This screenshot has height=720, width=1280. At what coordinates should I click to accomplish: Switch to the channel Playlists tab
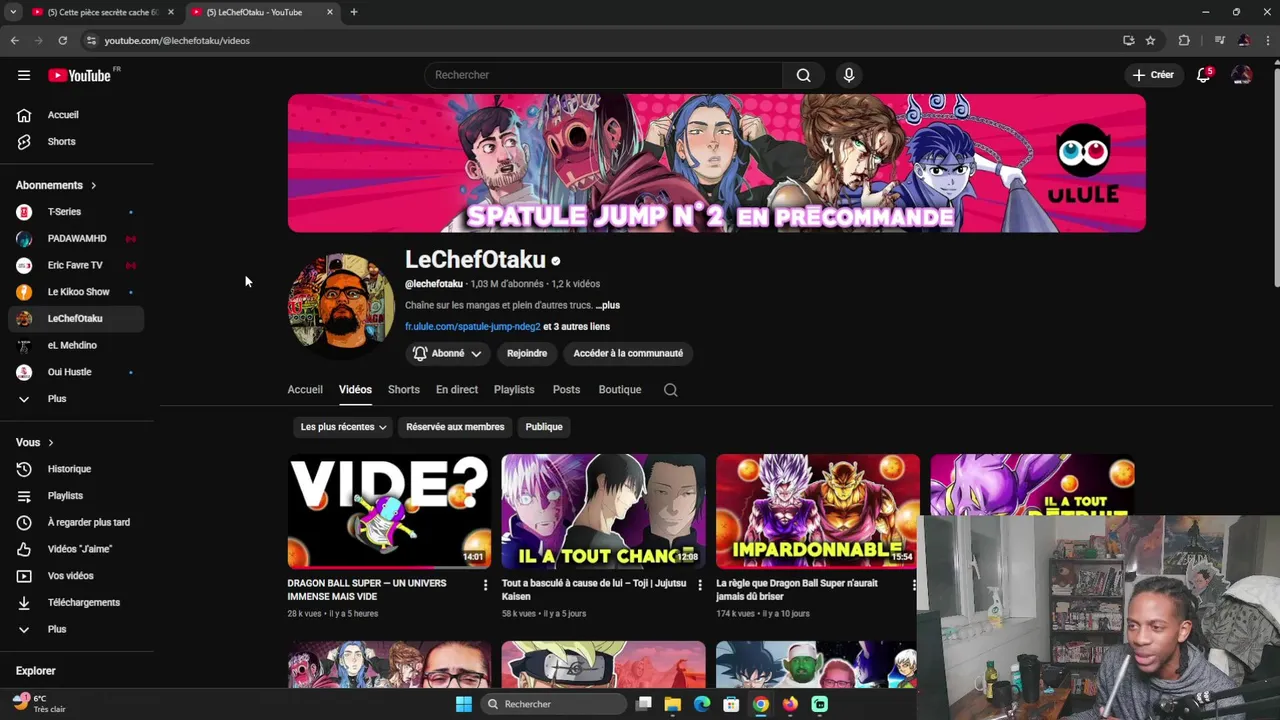pyautogui.click(x=514, y=390)
